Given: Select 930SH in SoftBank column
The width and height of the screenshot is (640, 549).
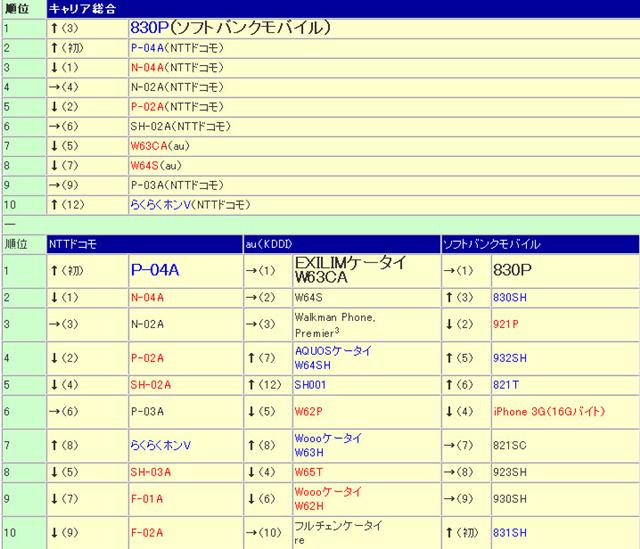Looking at the screenshot, I should [x=510, y=499].
